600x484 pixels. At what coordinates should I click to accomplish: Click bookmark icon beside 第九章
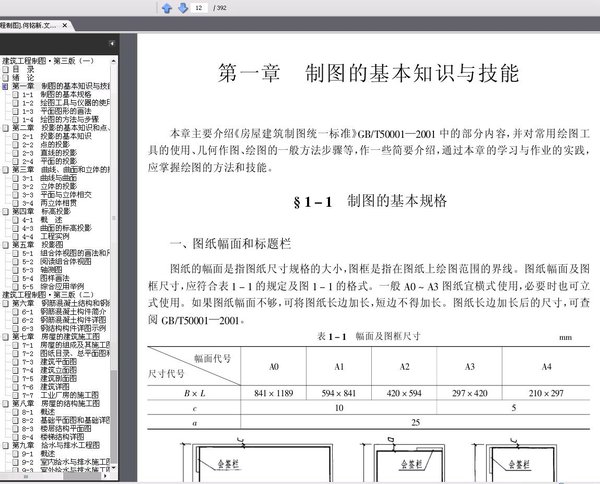click(5, 445)
